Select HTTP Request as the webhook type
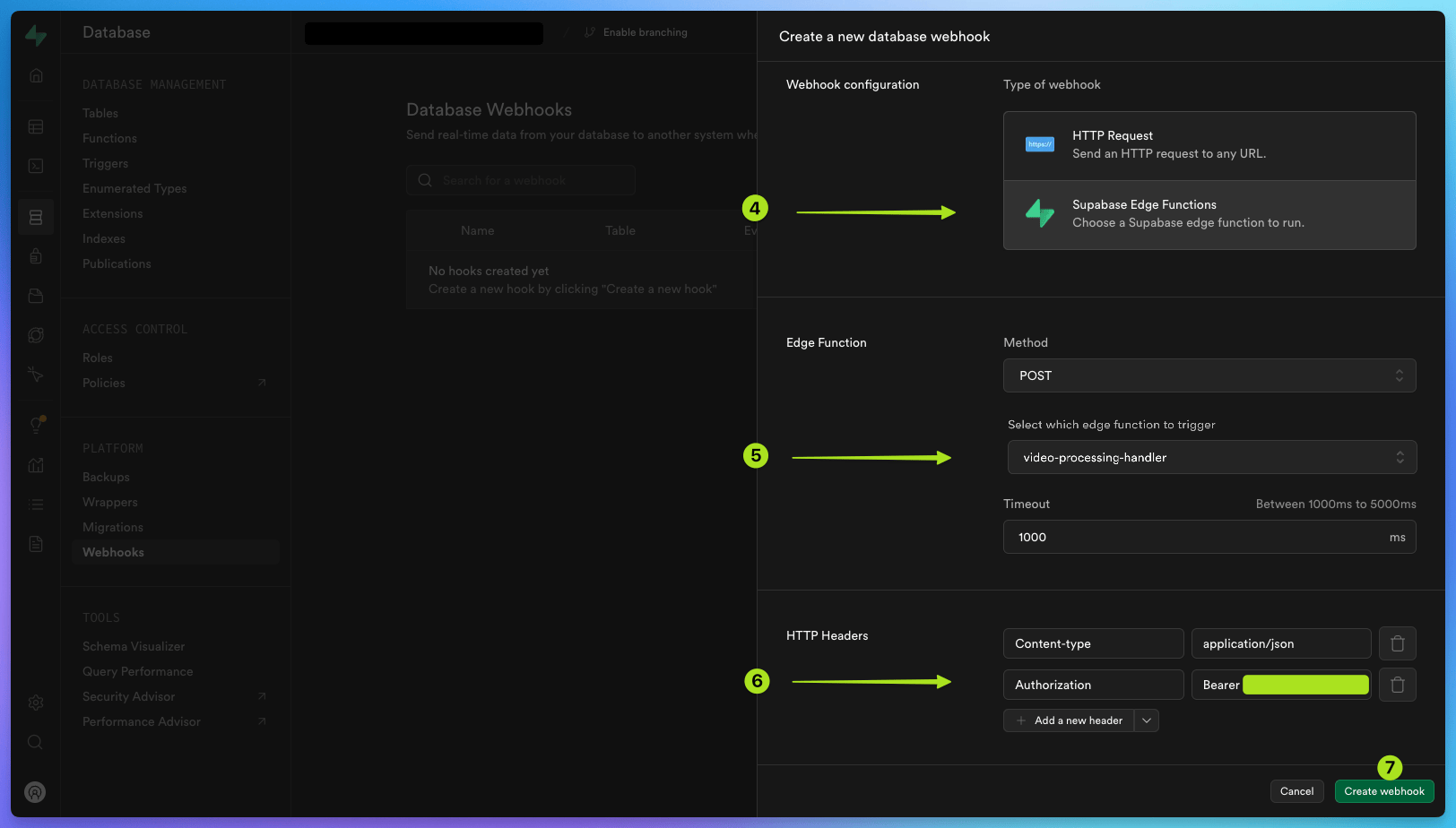 coord(1209,144)
